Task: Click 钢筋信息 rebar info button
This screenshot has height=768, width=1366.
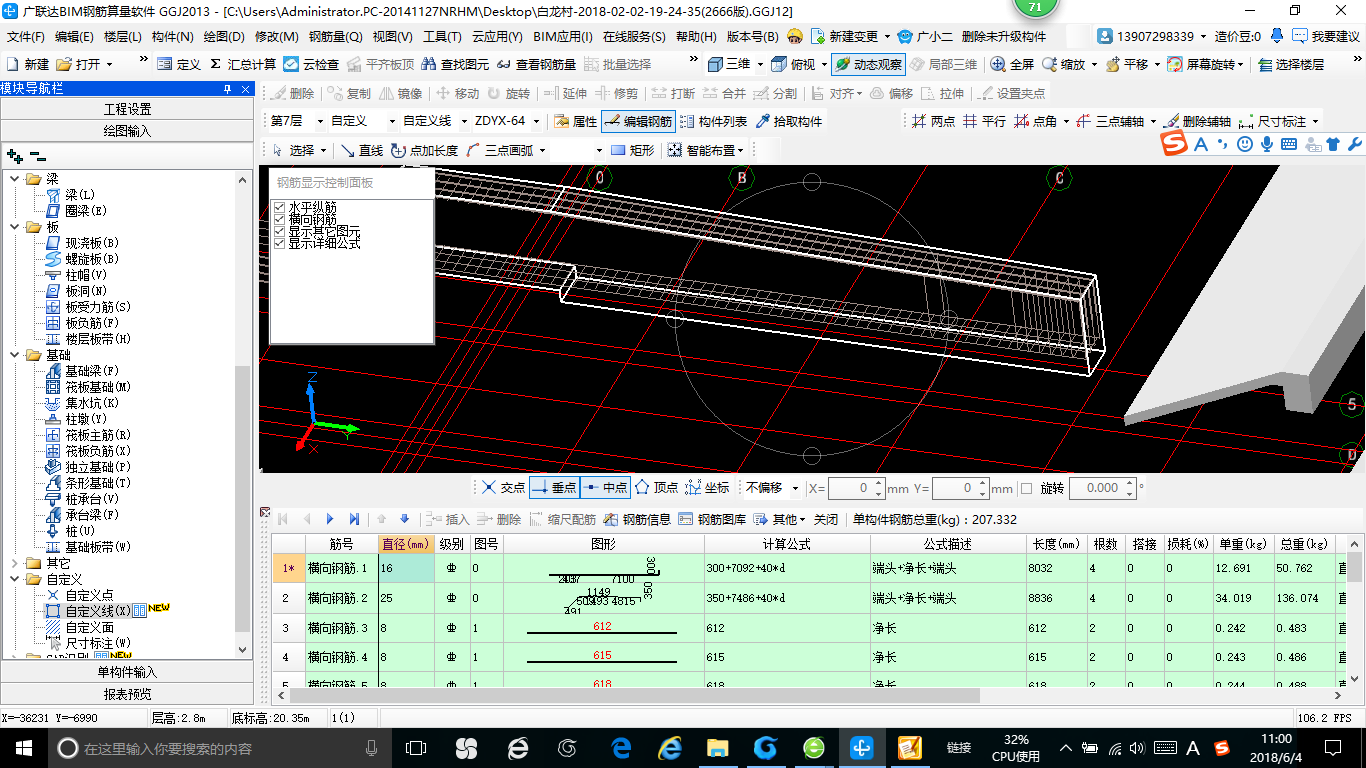Action: point(637,519)
